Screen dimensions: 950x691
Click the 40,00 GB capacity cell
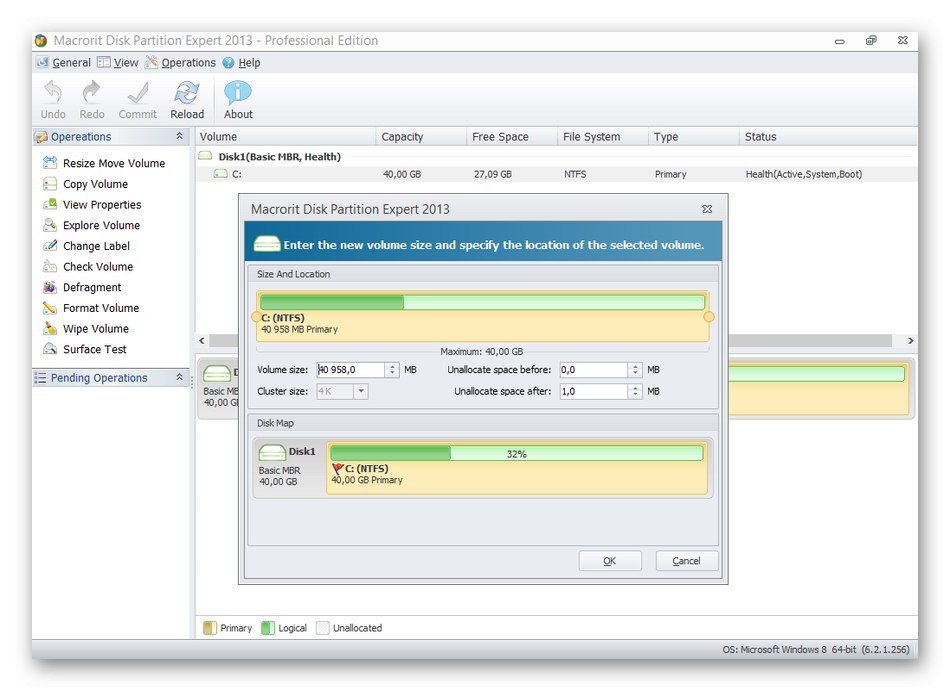tap(402, 174)
